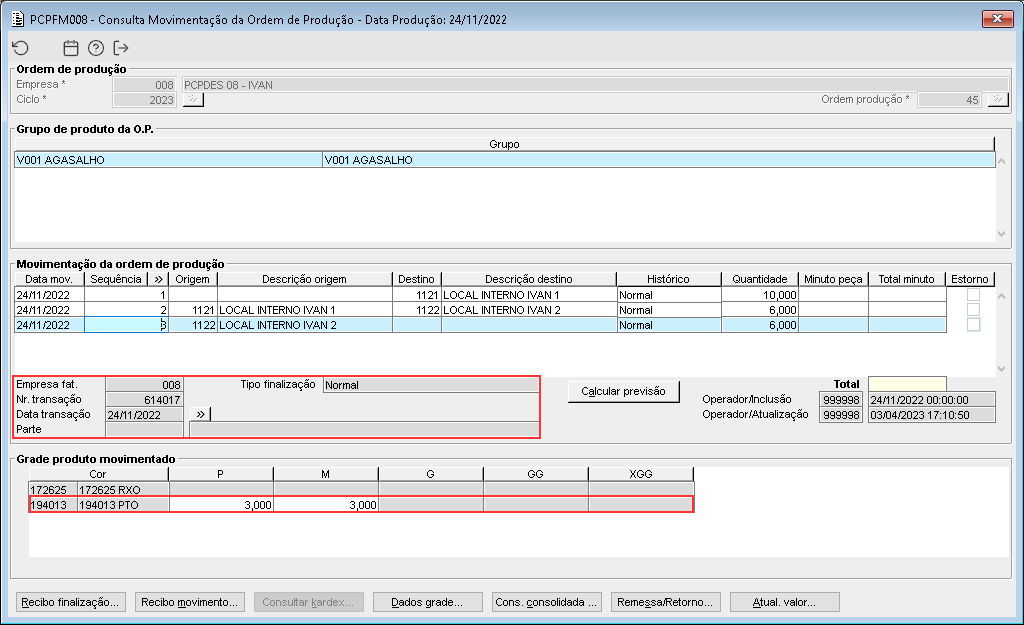Click the window document icon in title bar
Viewport: 1024px width, 625px height.
18,19
